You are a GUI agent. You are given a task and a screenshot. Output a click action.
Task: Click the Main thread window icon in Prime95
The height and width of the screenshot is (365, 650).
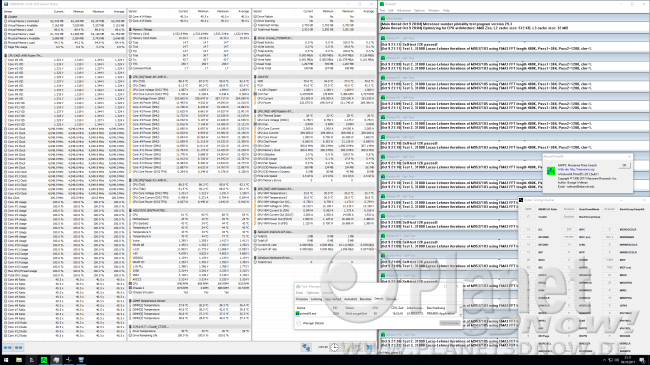(x=383, y=18)
